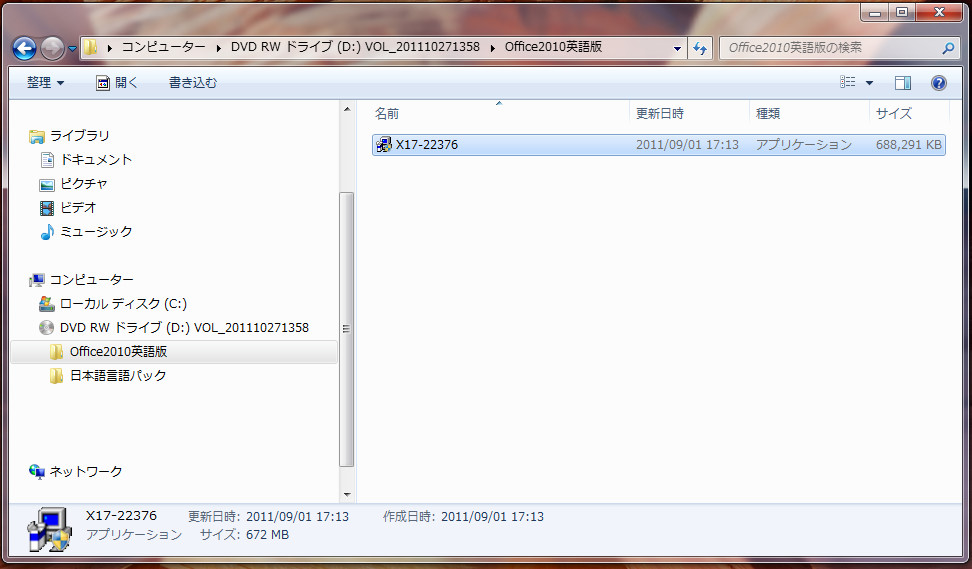Select DVD RW ドライブ (D:) breadcrumb segment
972x569 pixels.
click(355, 47)
